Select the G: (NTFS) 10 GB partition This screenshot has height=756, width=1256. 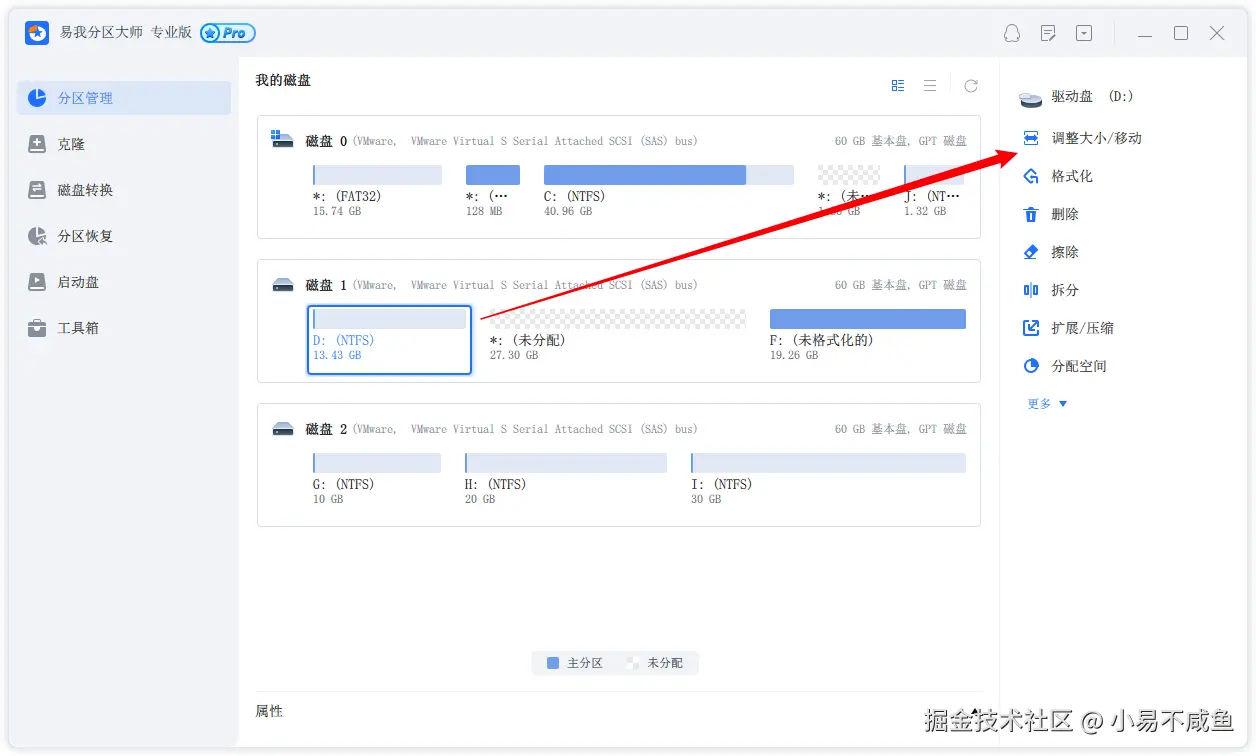(x=376, y=480)
